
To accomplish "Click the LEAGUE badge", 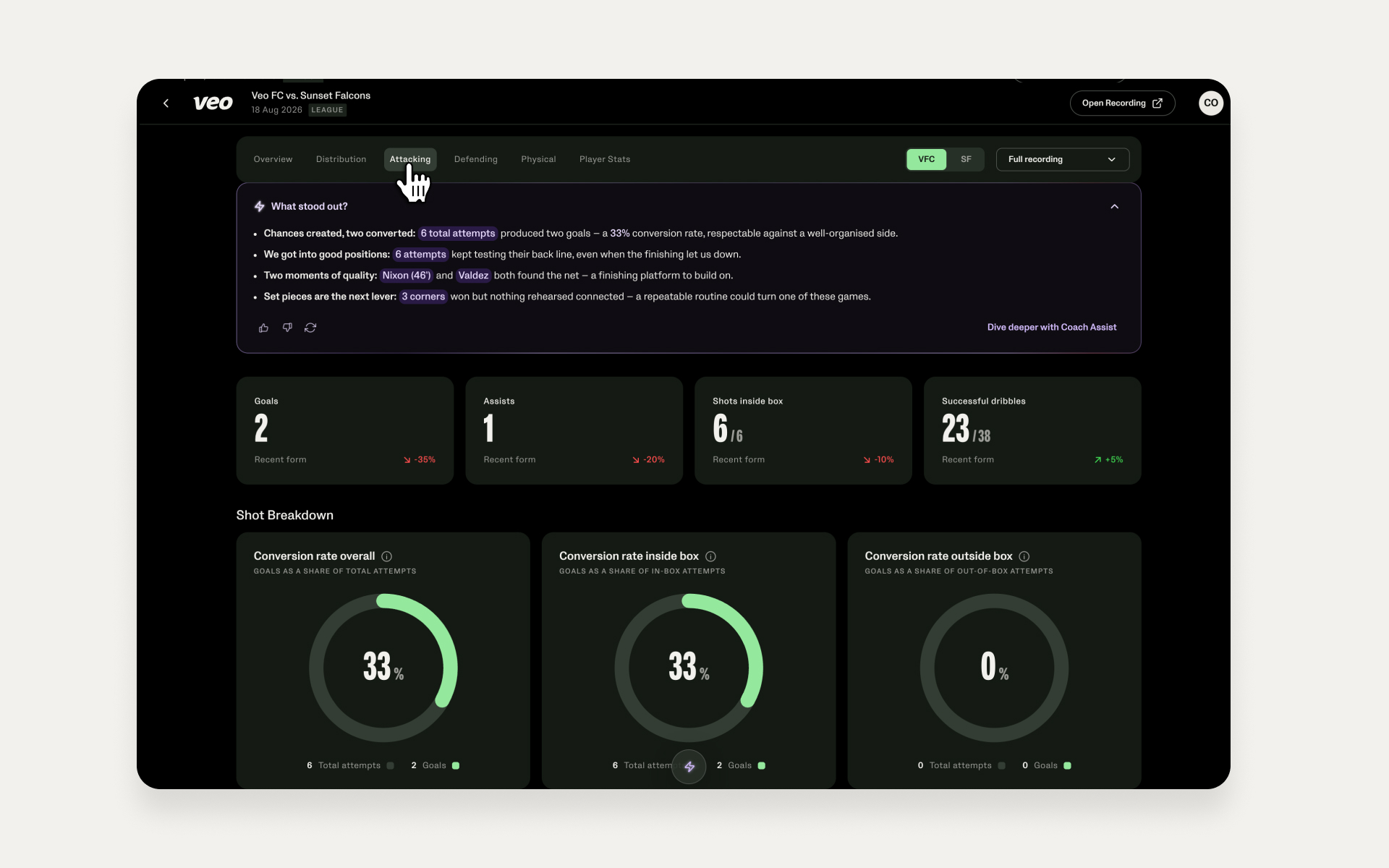I will tap(327, 110).
